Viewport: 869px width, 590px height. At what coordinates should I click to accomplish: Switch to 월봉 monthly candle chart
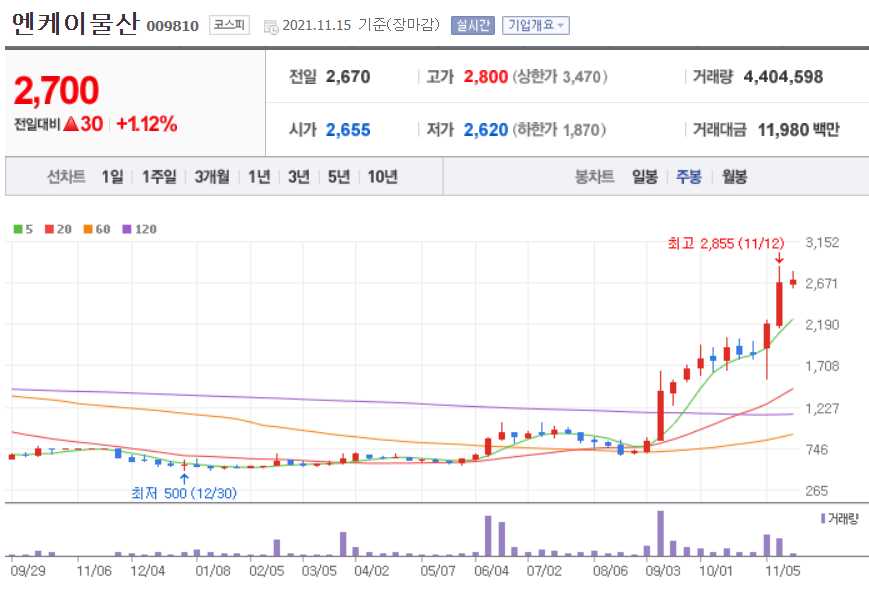click(734, 177)
